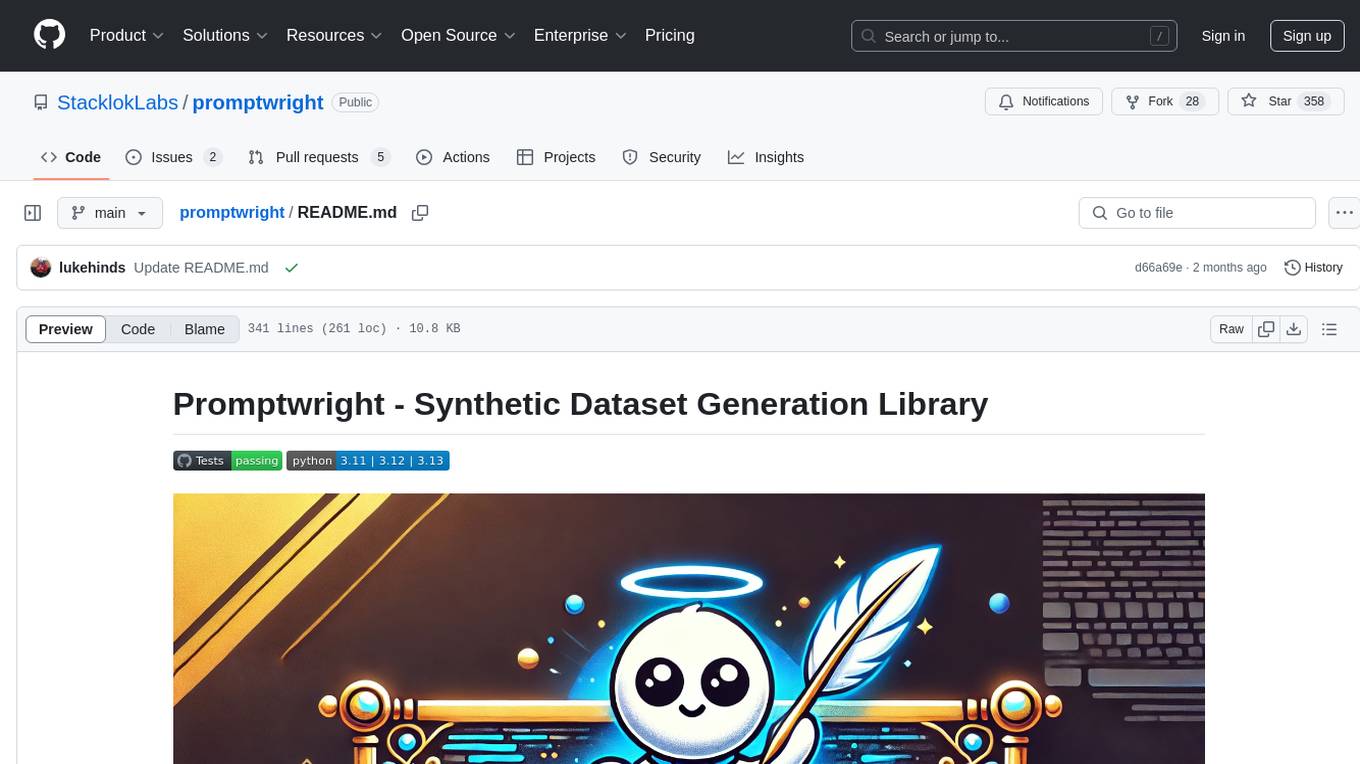This screenshot has height=764, width=1360.
Task: Open file History
Action: [x=1313, y=267]
